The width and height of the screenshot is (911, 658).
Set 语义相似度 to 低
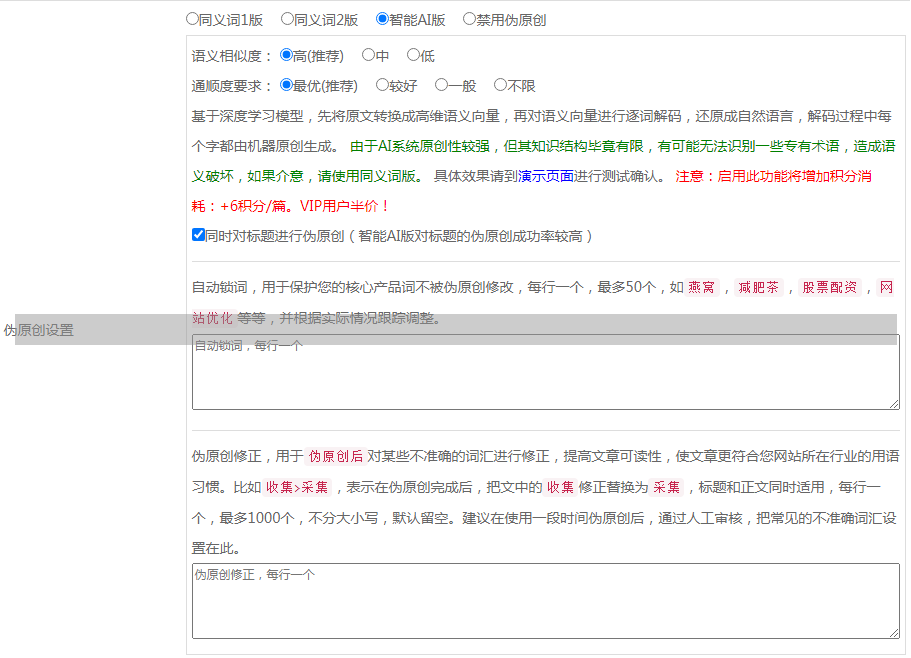click(x=413, y=56)
